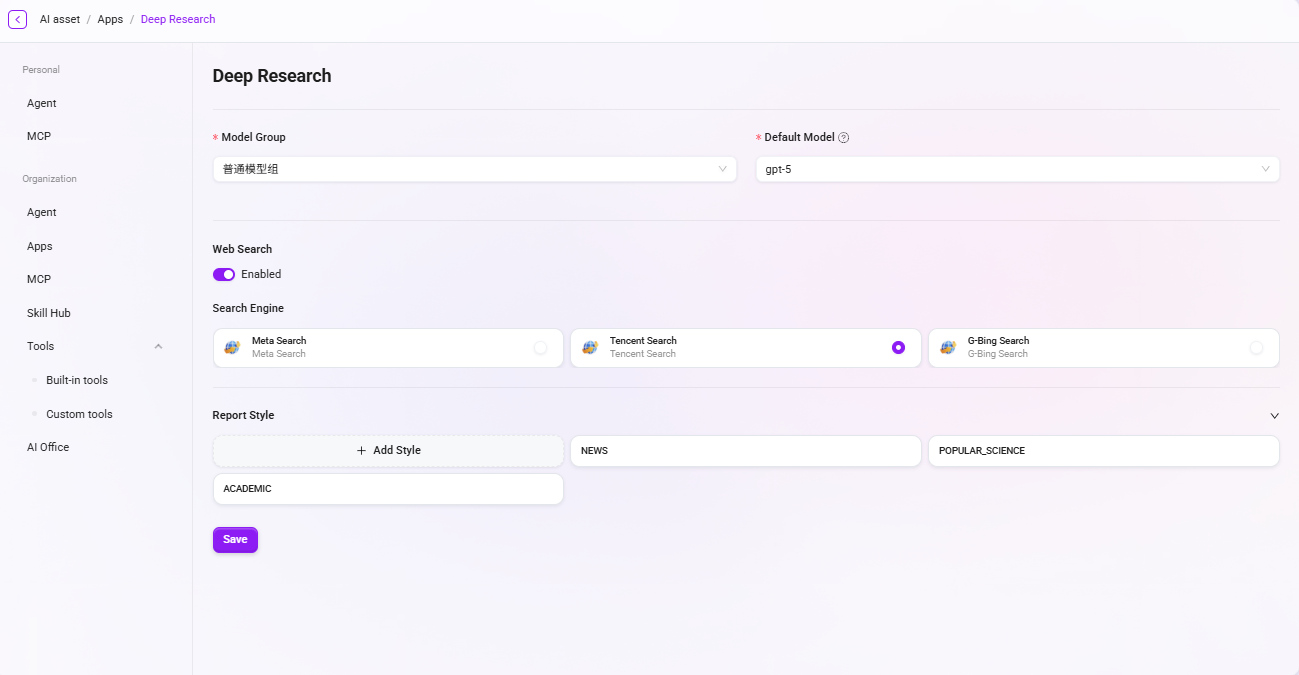1299x675 pixels.
Task: Collapse the Tools sidebar group chevron
Action: pos(158,346)
